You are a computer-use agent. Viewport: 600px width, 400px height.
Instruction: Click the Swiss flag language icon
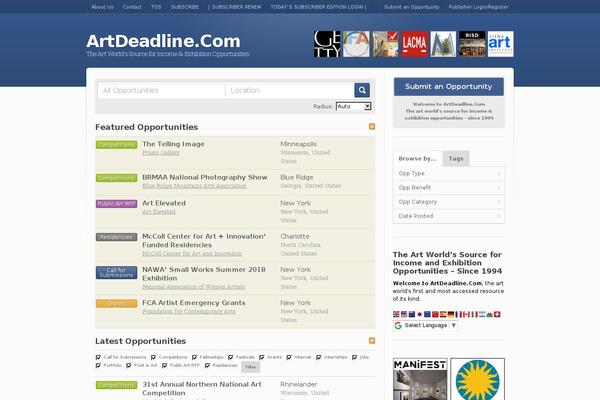tap(497, 314)
